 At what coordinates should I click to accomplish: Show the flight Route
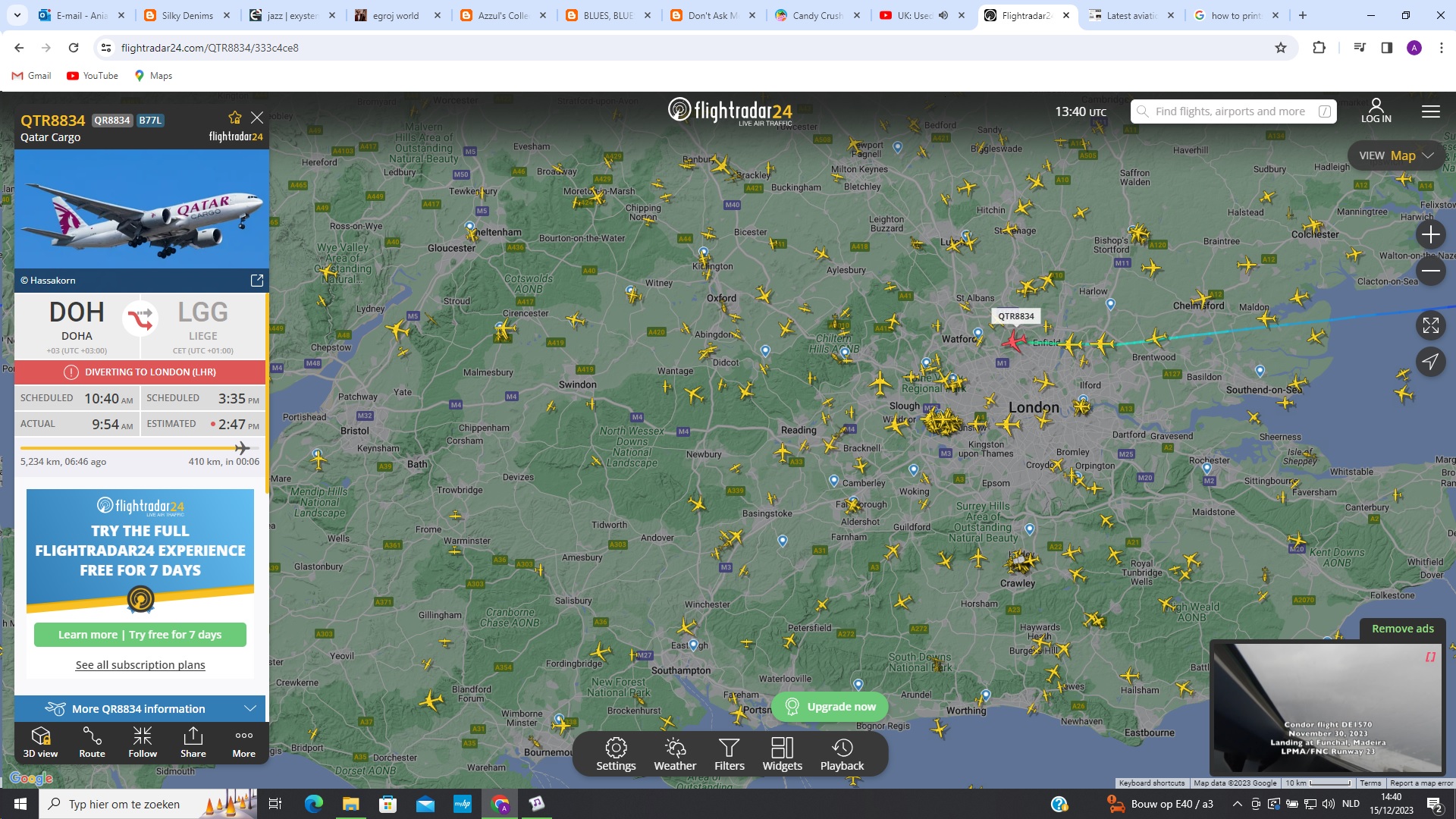(92, 742)
